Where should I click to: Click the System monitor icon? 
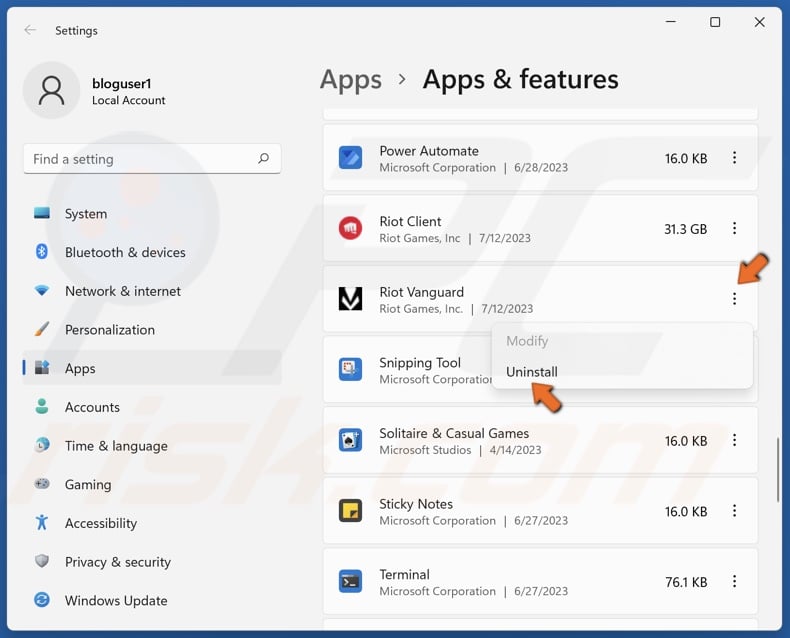(42, 213)
